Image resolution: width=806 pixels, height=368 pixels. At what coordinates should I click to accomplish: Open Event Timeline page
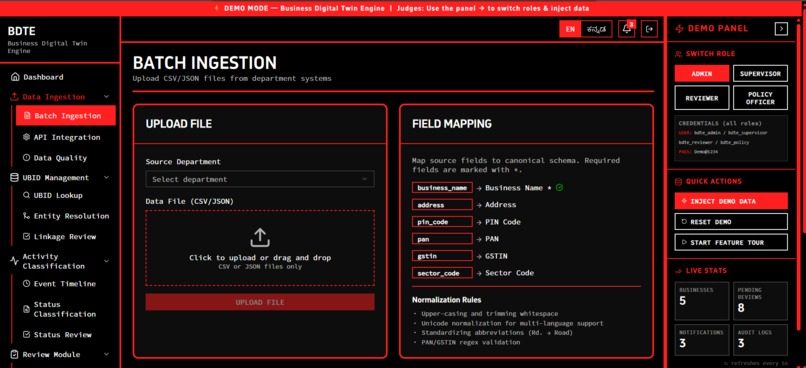[60, 284]
